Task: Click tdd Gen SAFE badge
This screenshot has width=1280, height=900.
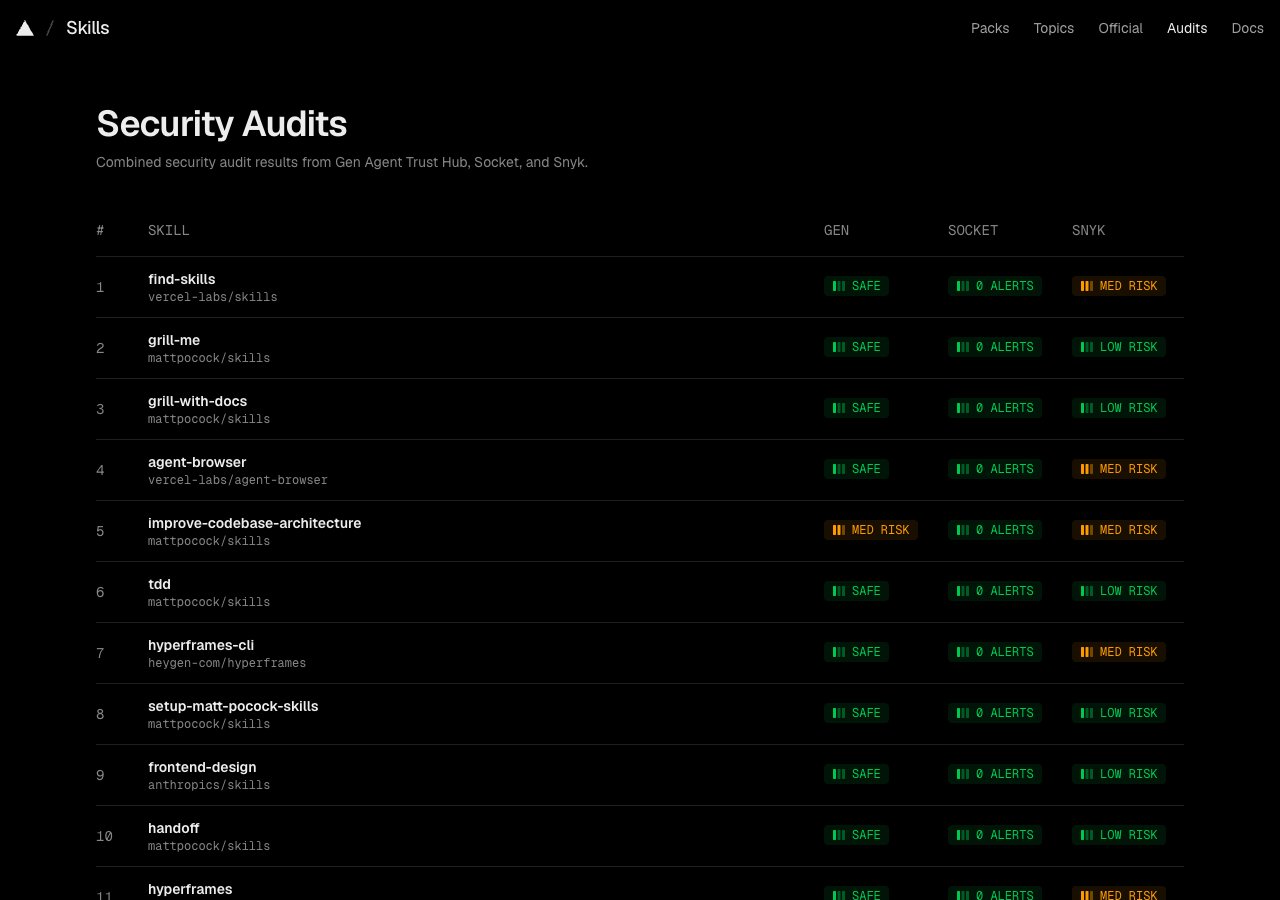Action: point(856,591)
